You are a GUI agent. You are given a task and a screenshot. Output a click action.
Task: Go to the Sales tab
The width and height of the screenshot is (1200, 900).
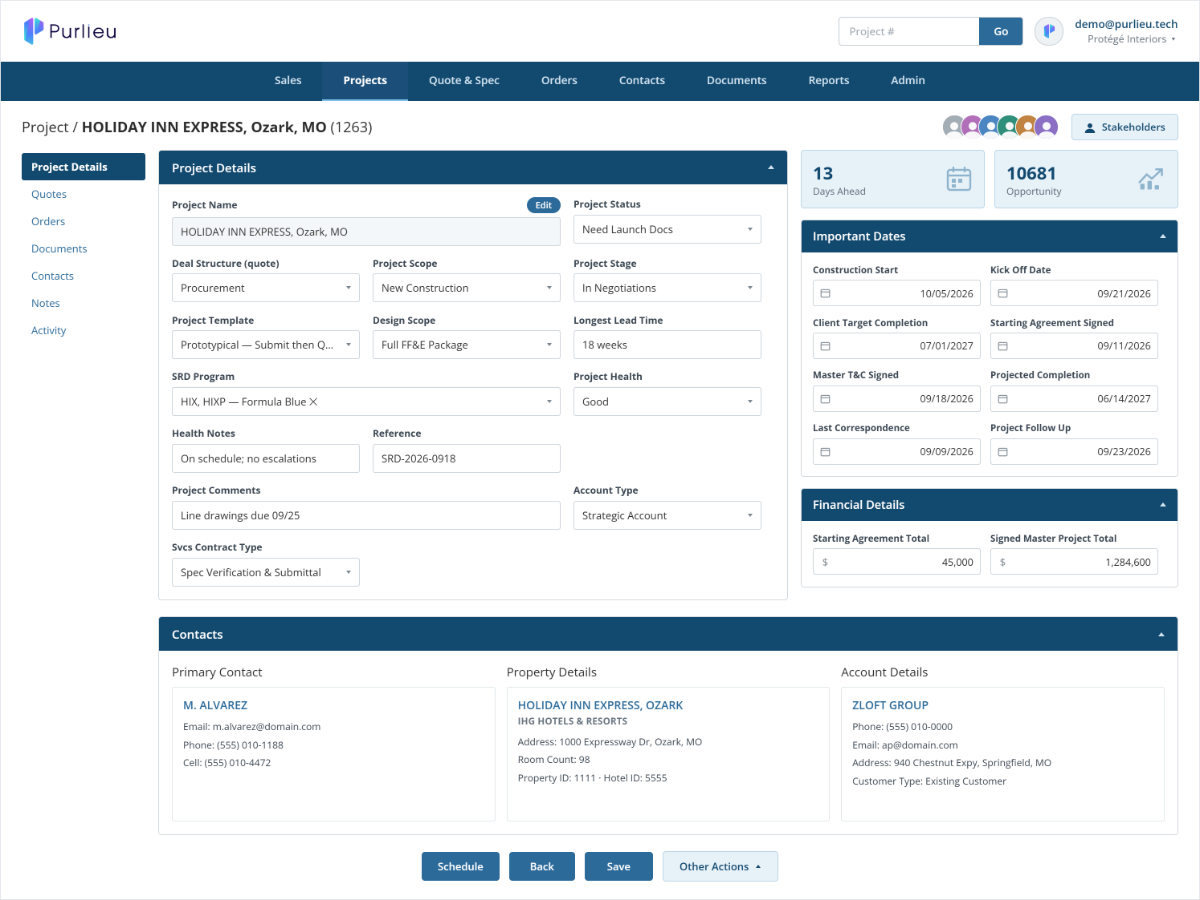click(288, 81)
